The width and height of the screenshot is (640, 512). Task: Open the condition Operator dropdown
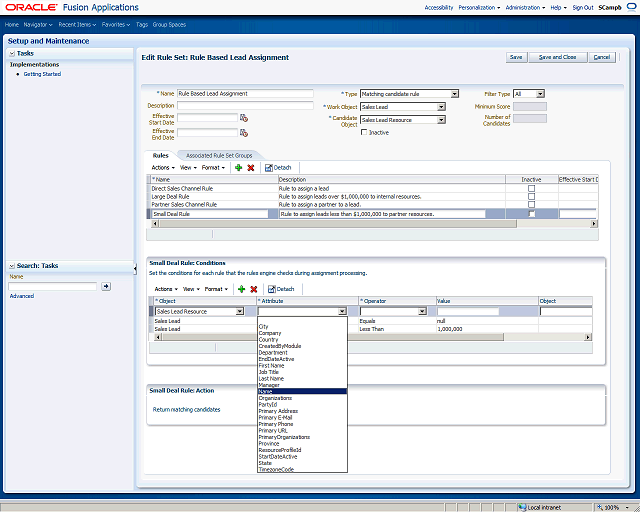[422, 312]
